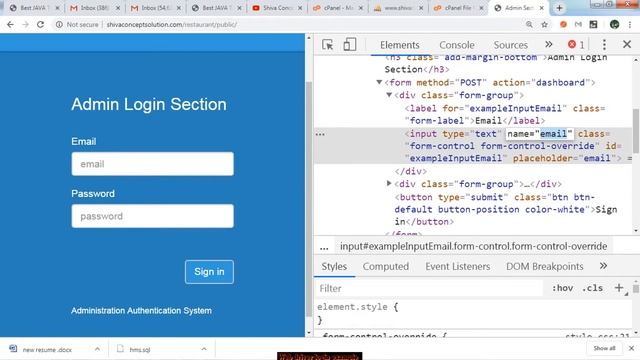Add a new style rule with plus icon
The width and height of the screenshot is (640, 360).
click(x=619, y=288)
